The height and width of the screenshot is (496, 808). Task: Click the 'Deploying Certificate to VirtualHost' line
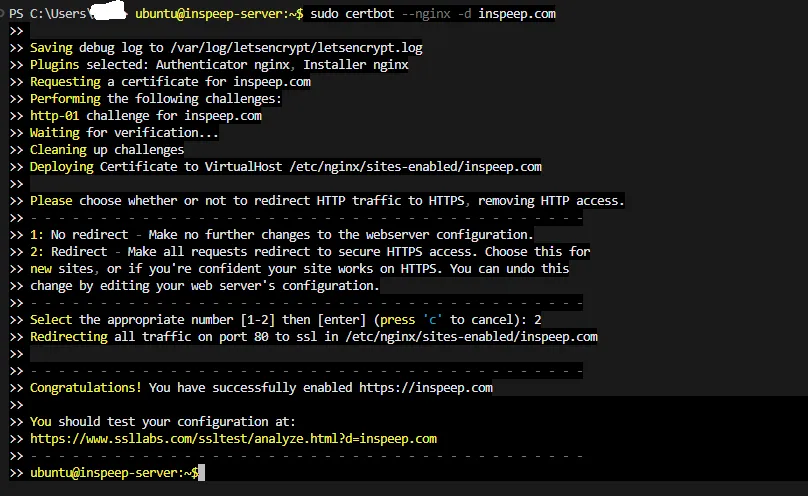pyautogui.click(x=285, y=167)
